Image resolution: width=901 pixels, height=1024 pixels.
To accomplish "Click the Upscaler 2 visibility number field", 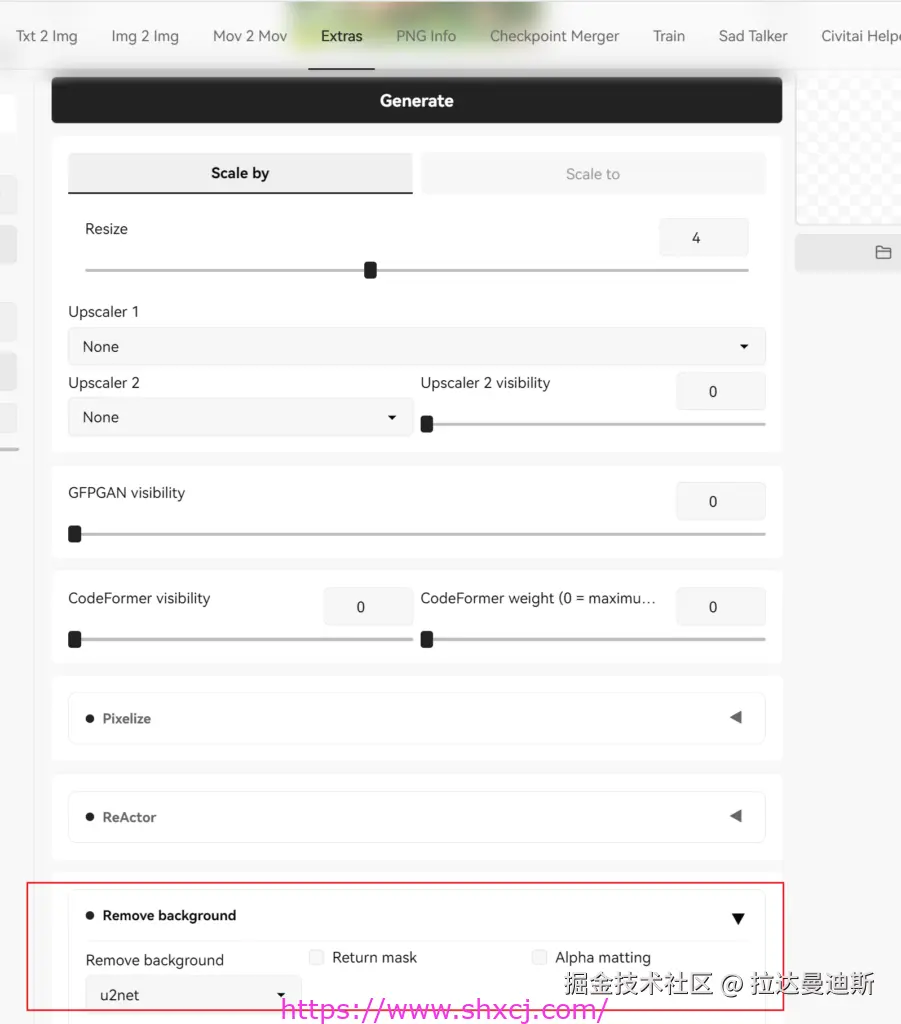I will pos(720,391).
